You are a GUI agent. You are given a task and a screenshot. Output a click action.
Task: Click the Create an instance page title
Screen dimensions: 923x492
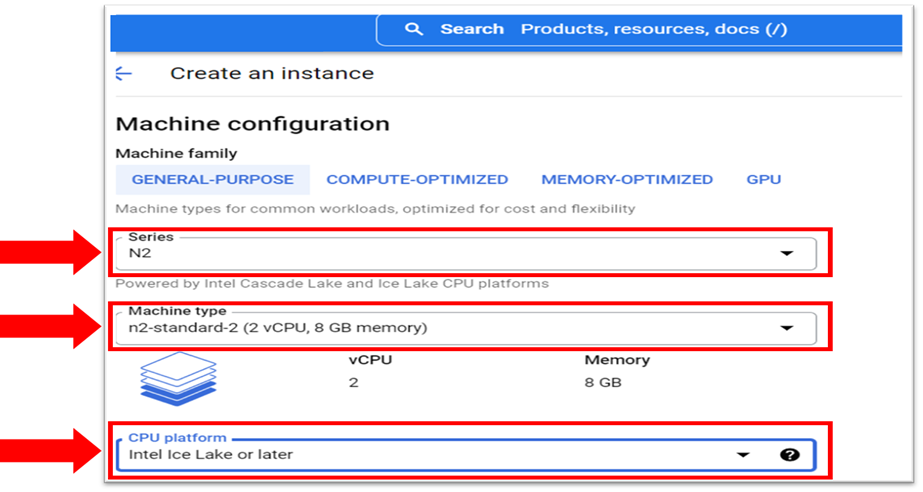[x=272, y=73]
